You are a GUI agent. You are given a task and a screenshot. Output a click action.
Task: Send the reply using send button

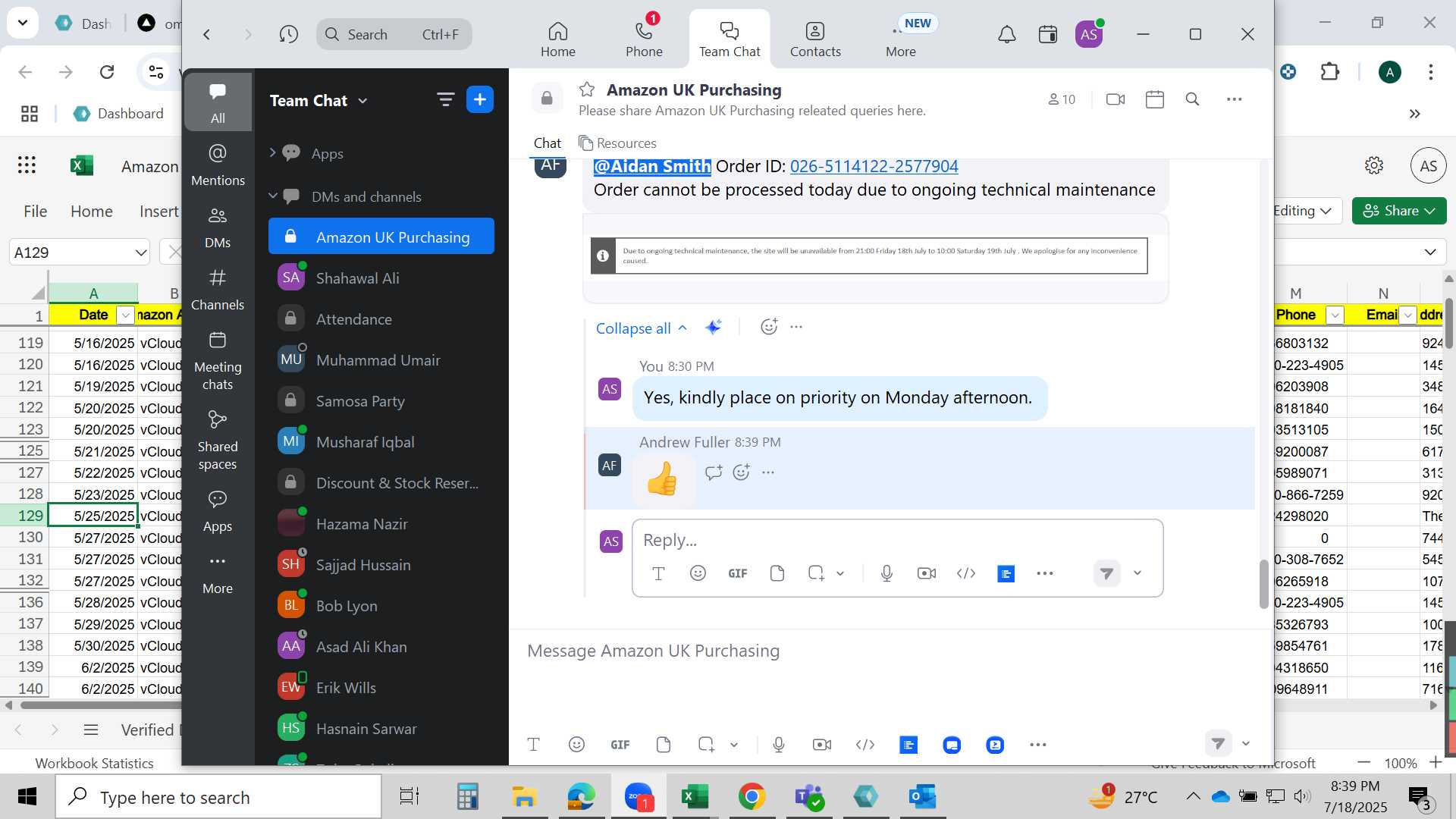coord(1107,573)
